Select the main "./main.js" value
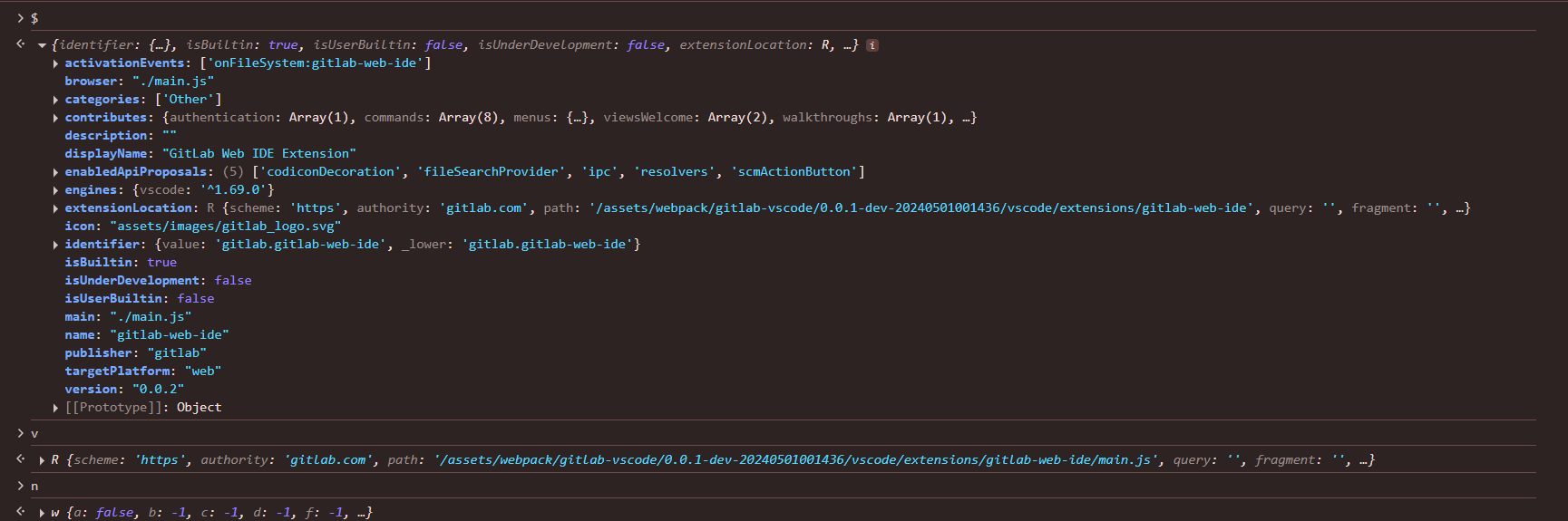The width and height of the screenshot is (1568, 521). point(151,317)
